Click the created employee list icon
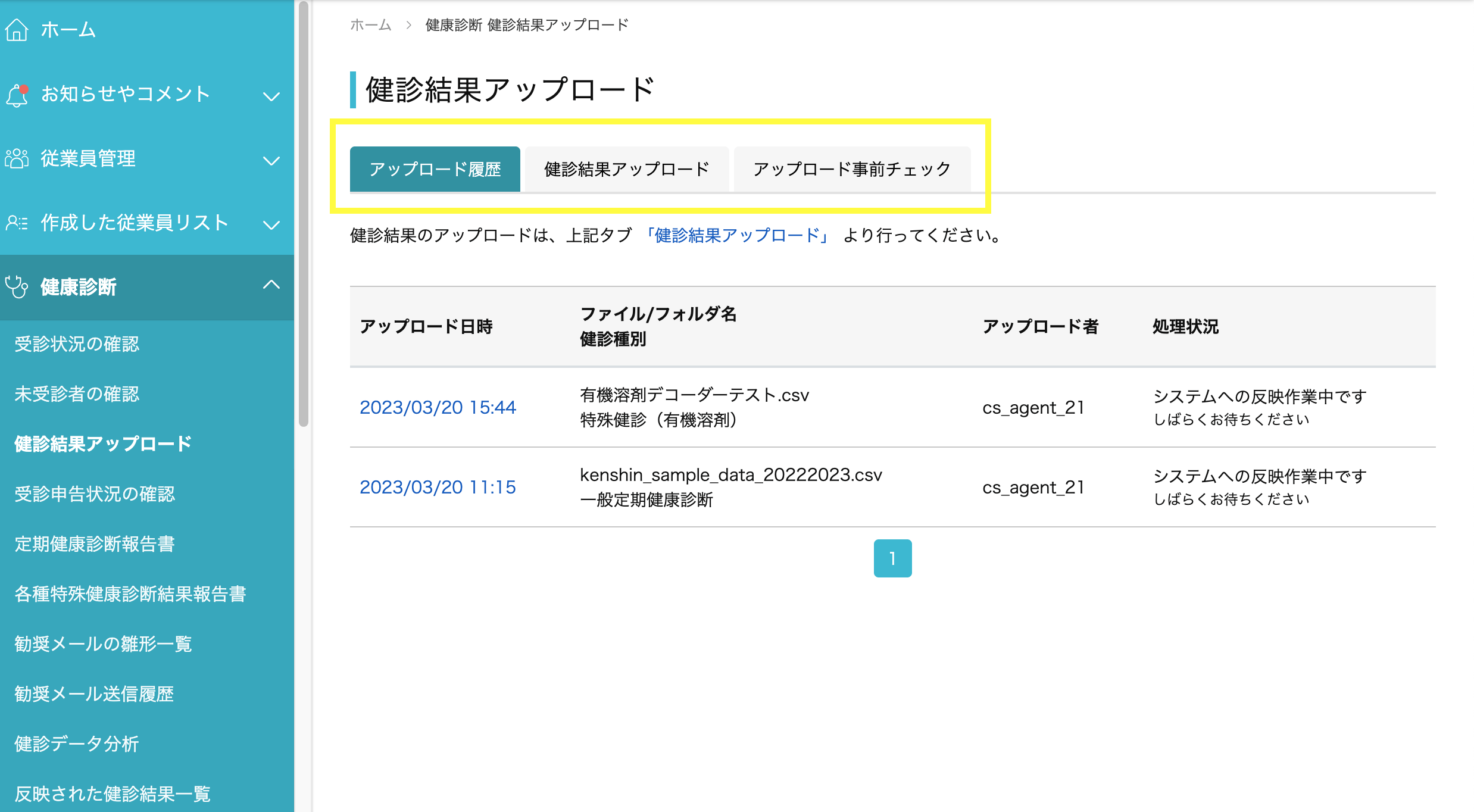The width and height of the screenshot is (1474, 812). [x=17, y=223]
